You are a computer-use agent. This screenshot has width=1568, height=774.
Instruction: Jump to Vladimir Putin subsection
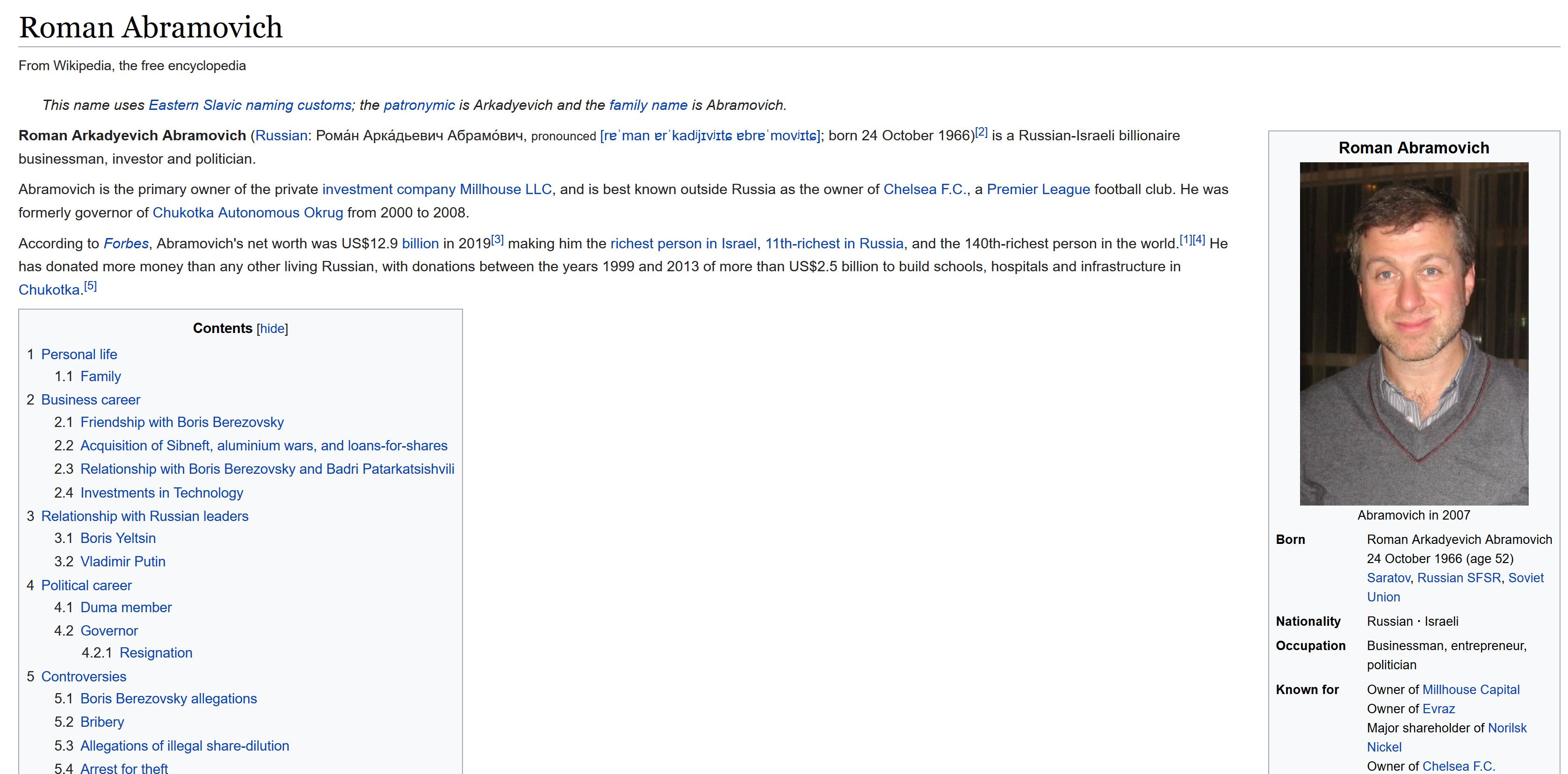pyautogui.click(x=123, y=562)
